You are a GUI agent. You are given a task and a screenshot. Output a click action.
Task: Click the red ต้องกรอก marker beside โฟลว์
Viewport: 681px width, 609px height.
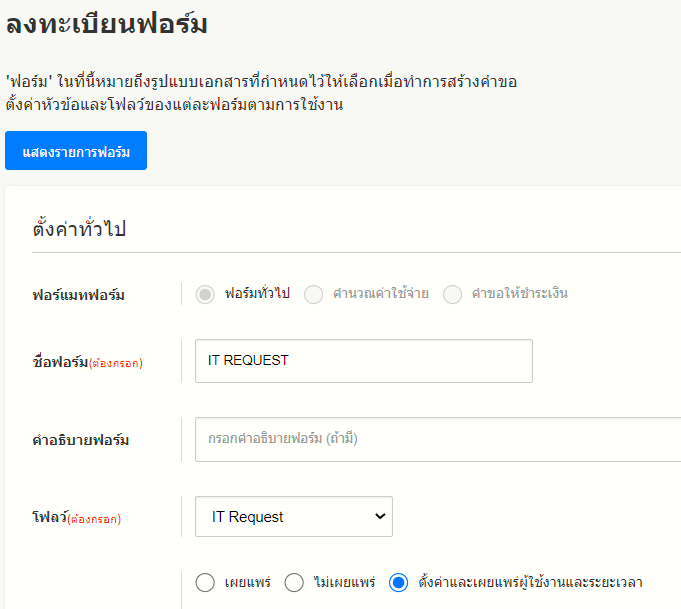coord(94,520)
